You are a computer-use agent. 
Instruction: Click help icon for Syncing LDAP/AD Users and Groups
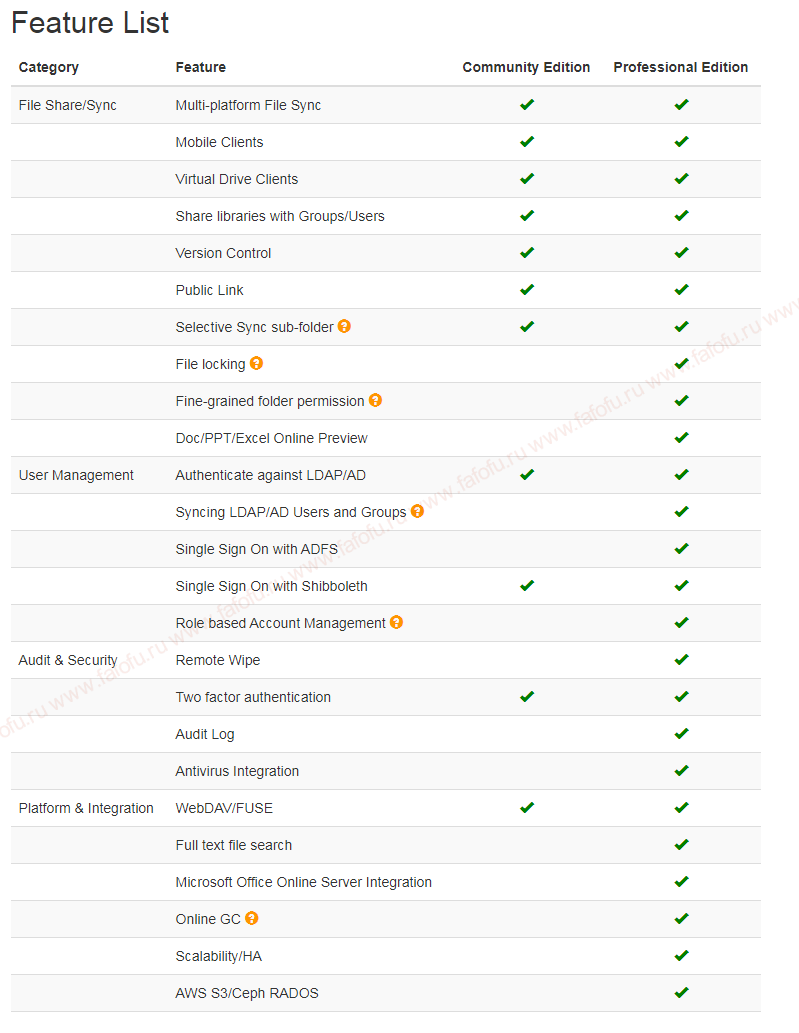[x=417, y=511]
